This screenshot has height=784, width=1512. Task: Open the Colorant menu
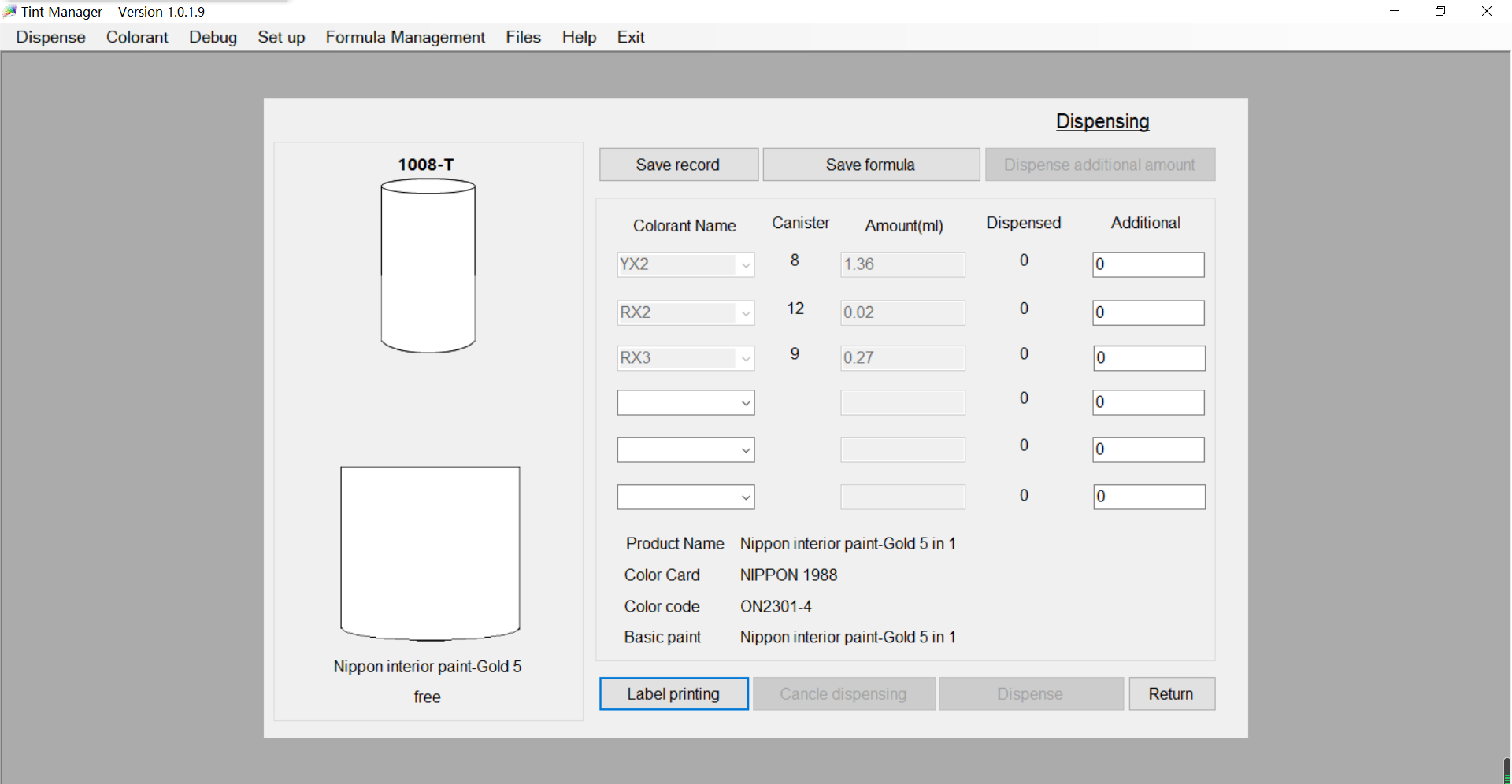(x=137, y=37)
